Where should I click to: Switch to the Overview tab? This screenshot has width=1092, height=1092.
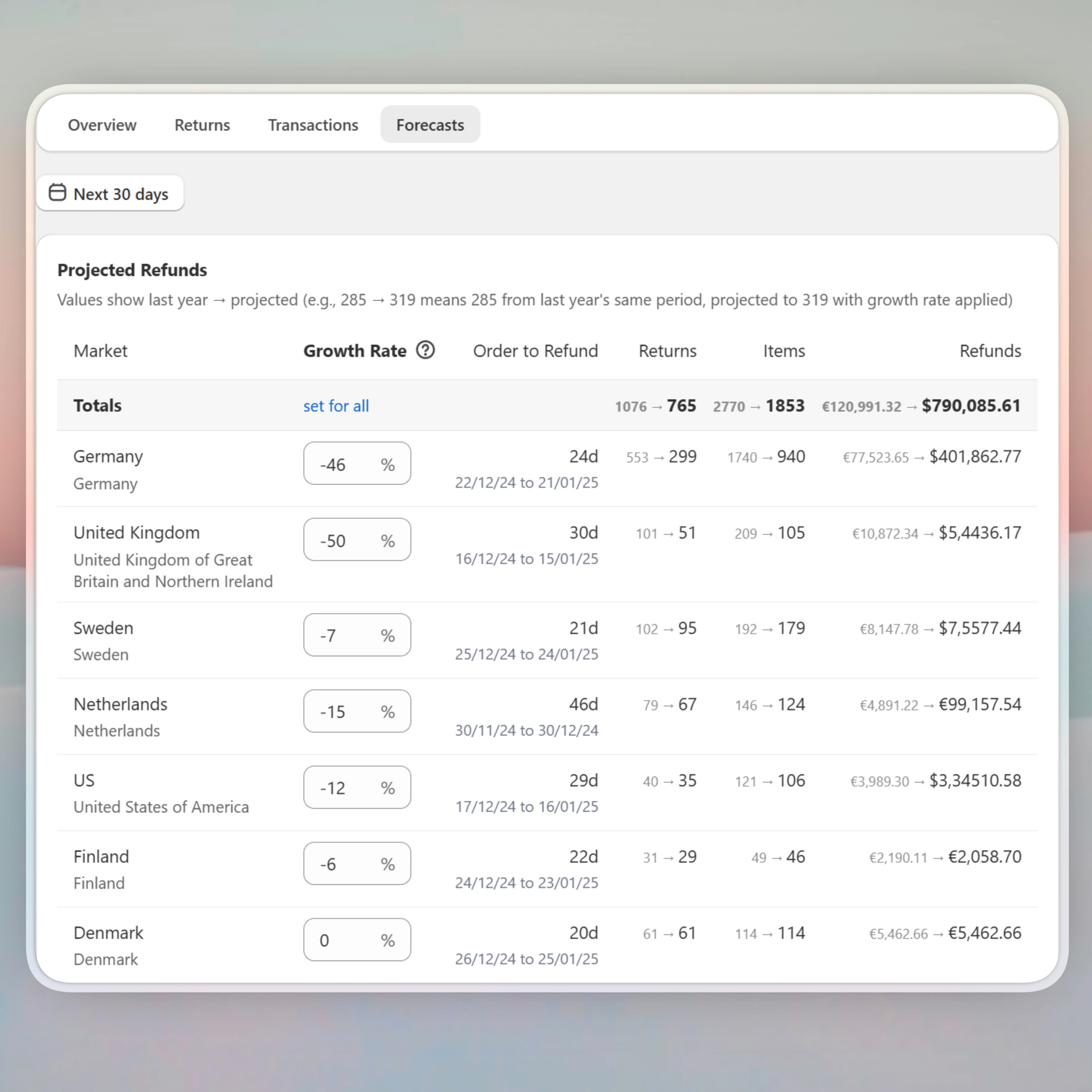(x=102, y=125)
